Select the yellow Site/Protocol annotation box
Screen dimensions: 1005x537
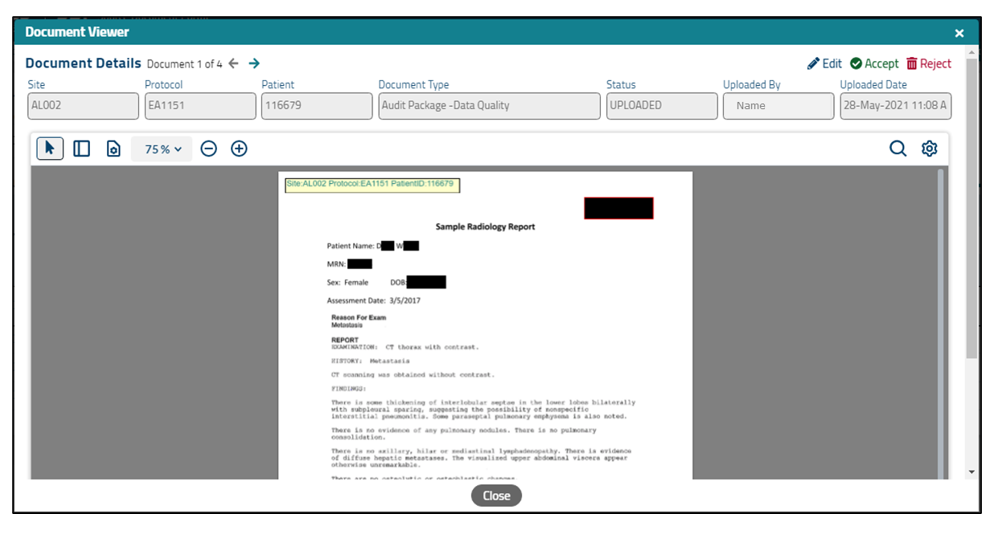click(372, 185)
